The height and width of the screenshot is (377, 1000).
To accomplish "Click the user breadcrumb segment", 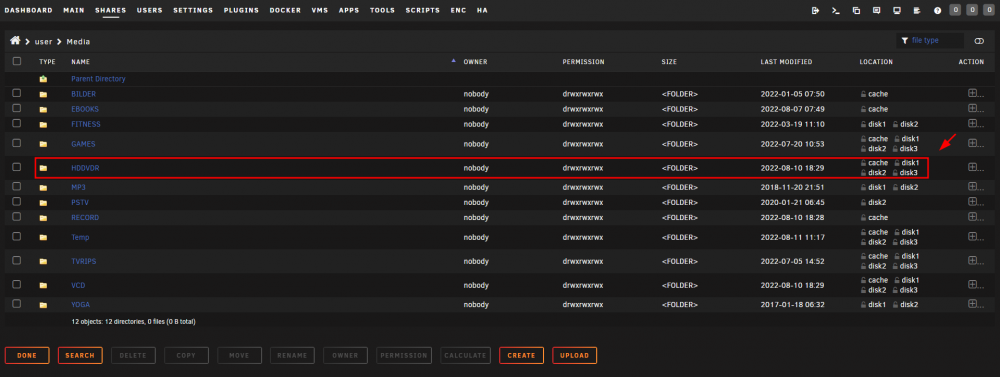I will pos(43,41).
